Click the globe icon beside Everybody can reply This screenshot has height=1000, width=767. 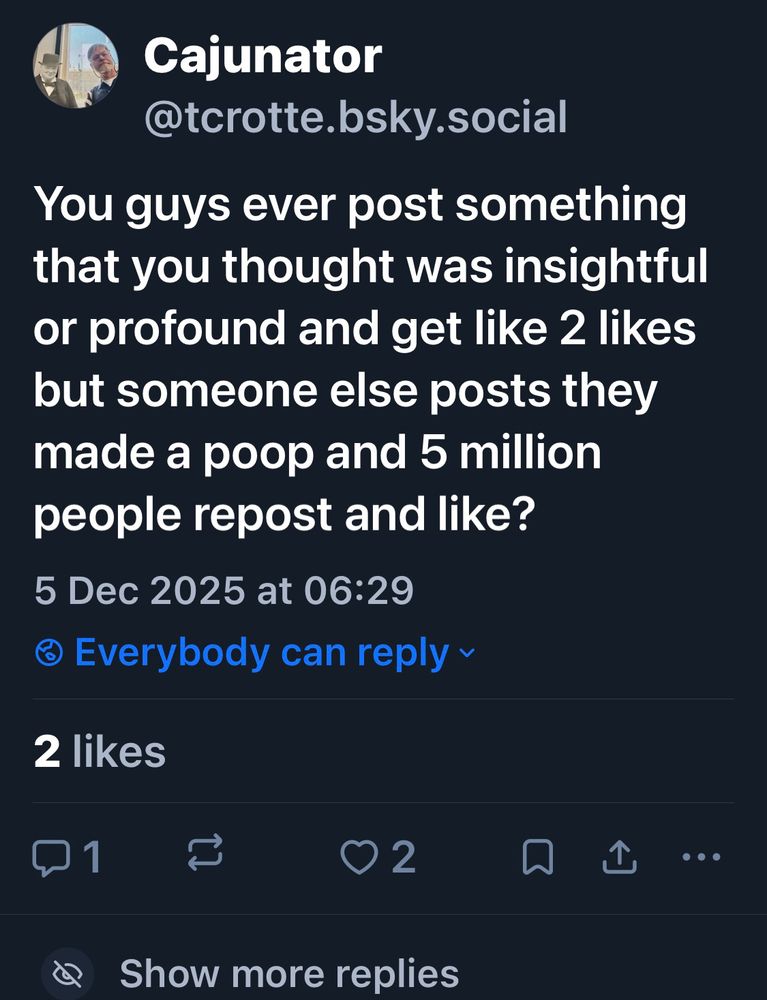(x=49, y=653)
